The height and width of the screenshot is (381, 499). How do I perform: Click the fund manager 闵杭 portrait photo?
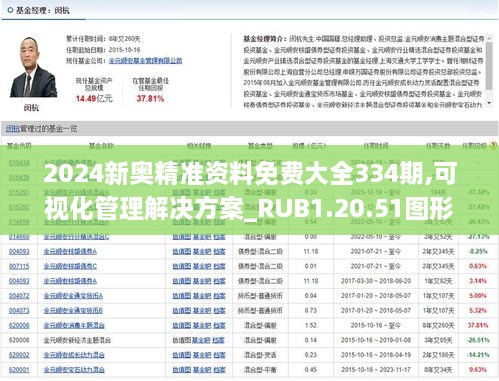tap(33, 67)
